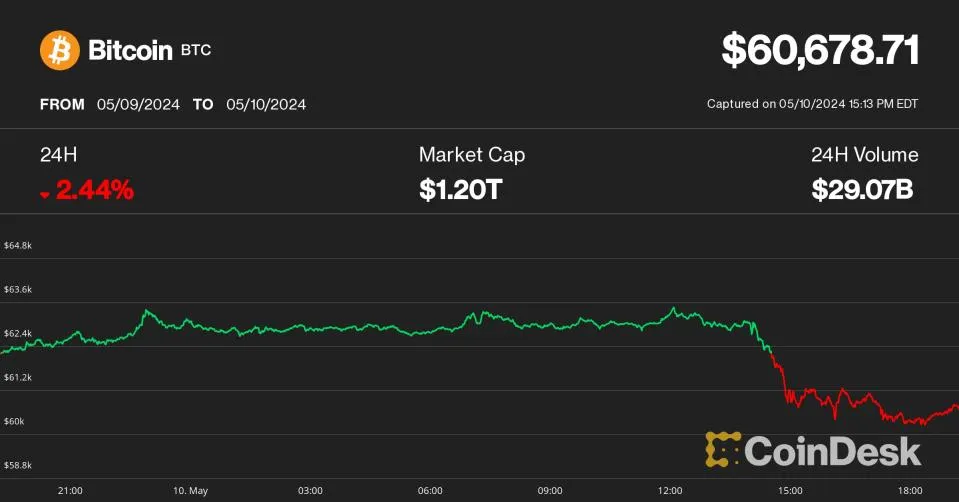Click the CoinDesk watermark logo icon

point(723,450)
